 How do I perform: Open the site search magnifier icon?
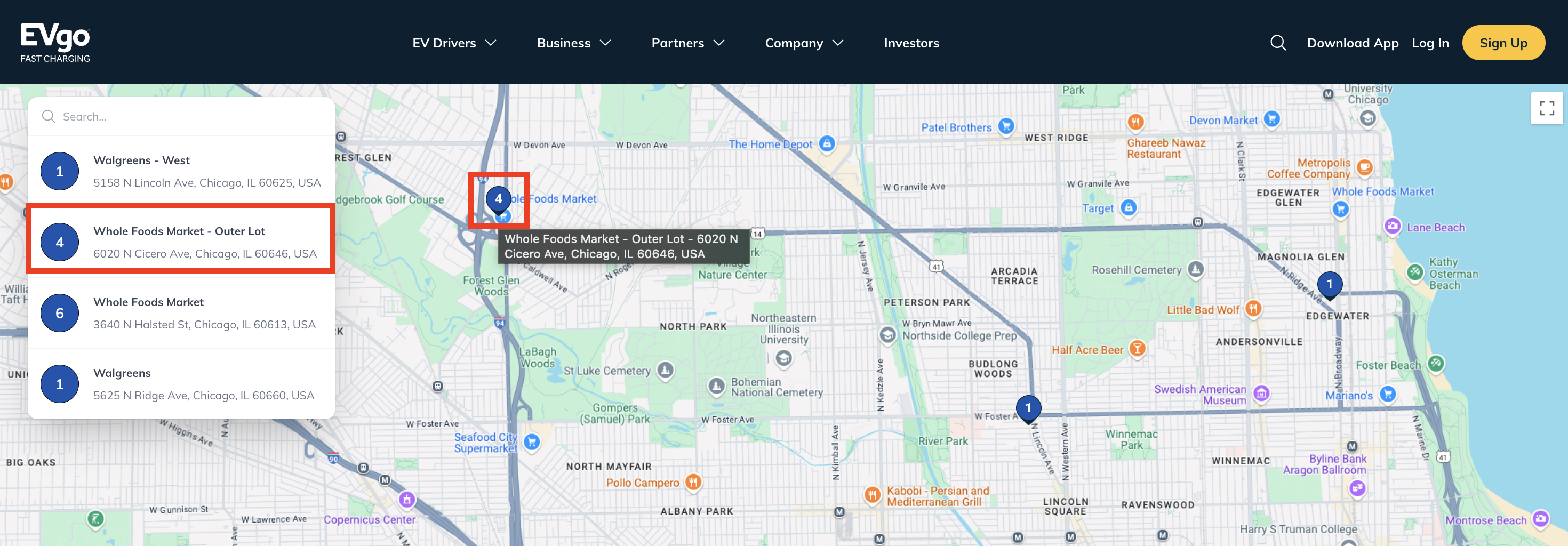1278,43
